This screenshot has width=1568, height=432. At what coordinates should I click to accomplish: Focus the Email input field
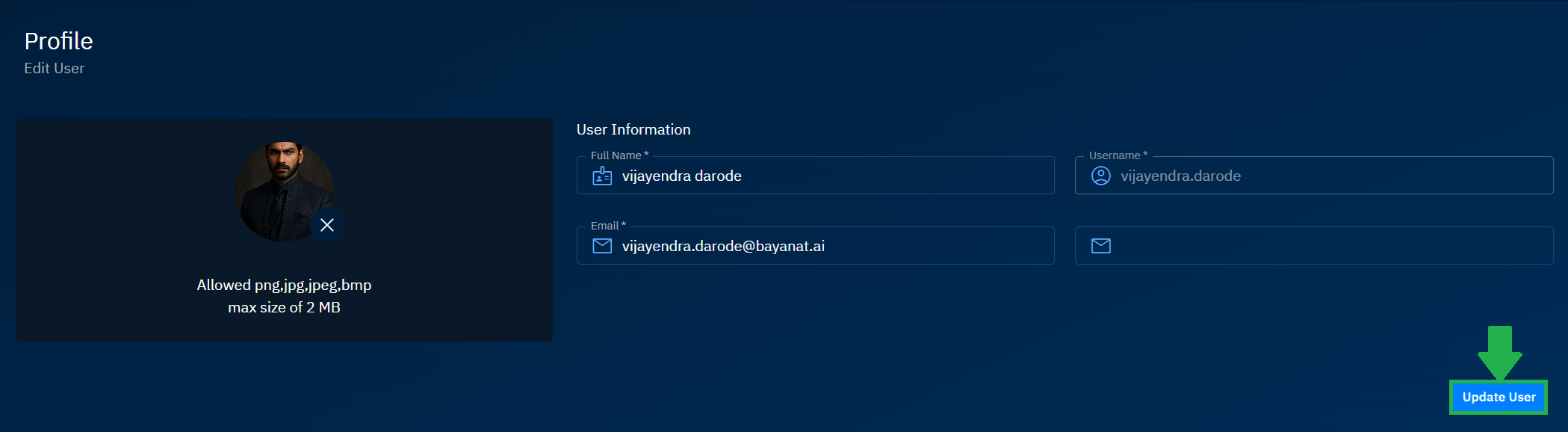tap(829, 246)
